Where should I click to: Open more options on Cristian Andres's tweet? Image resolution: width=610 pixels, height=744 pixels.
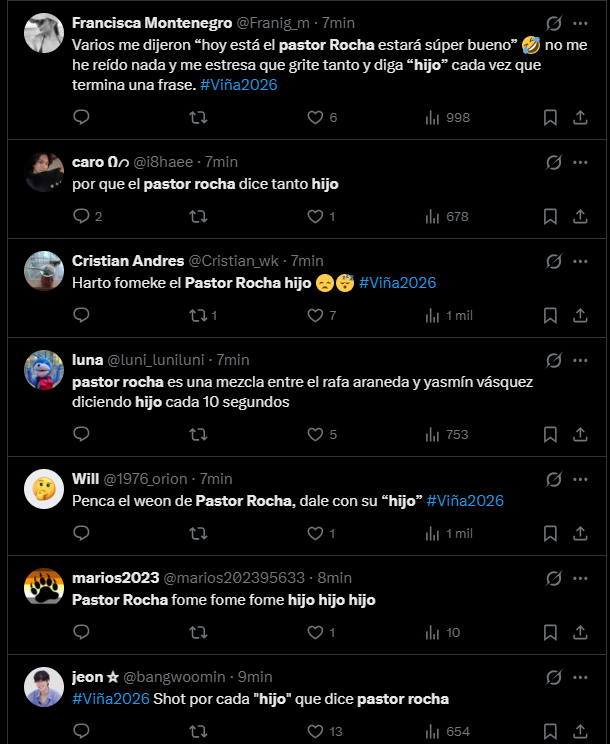pyautogui.click(x=581, y=261)
